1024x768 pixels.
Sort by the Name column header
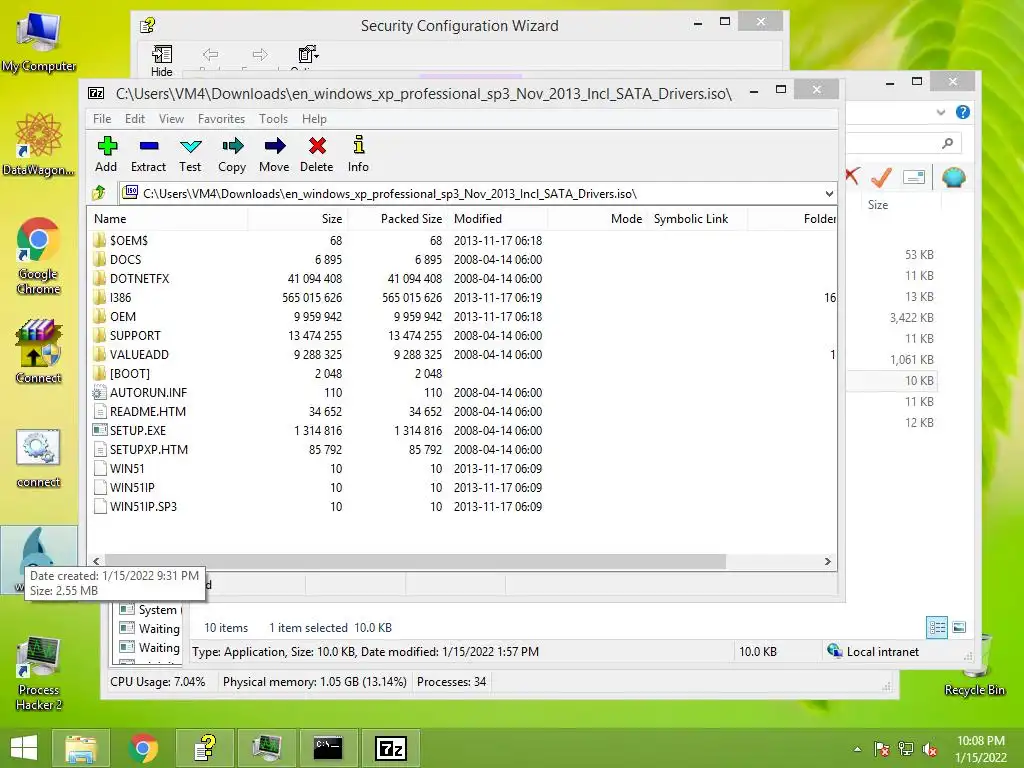[167, 219]
